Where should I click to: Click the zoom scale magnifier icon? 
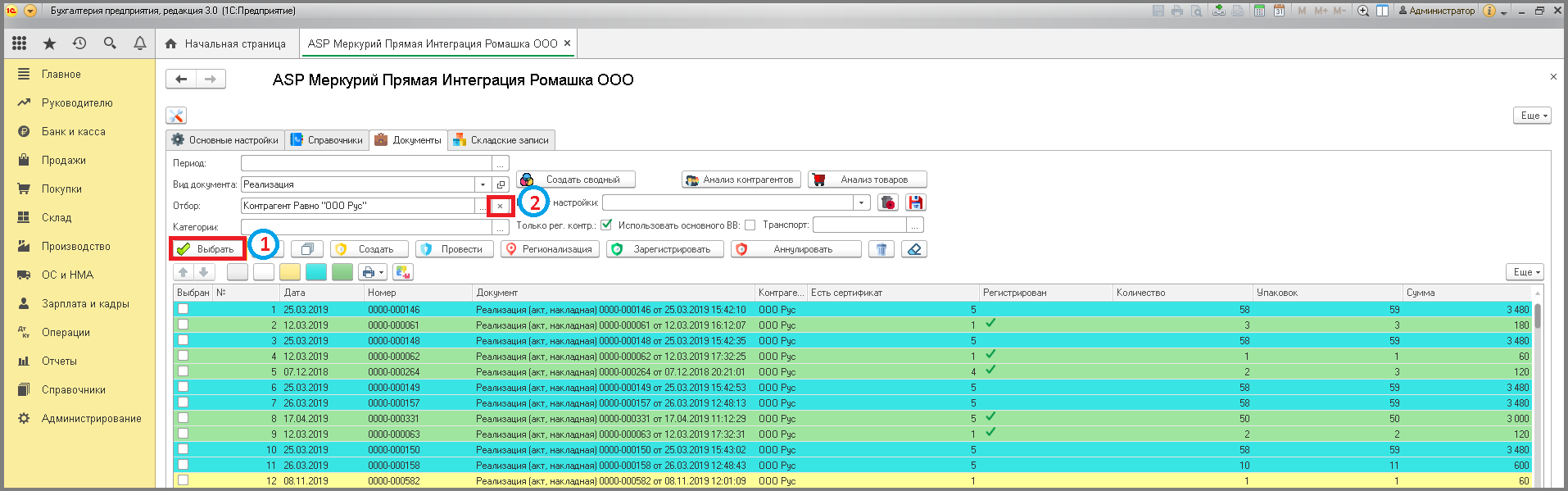tap(1363, 11)
